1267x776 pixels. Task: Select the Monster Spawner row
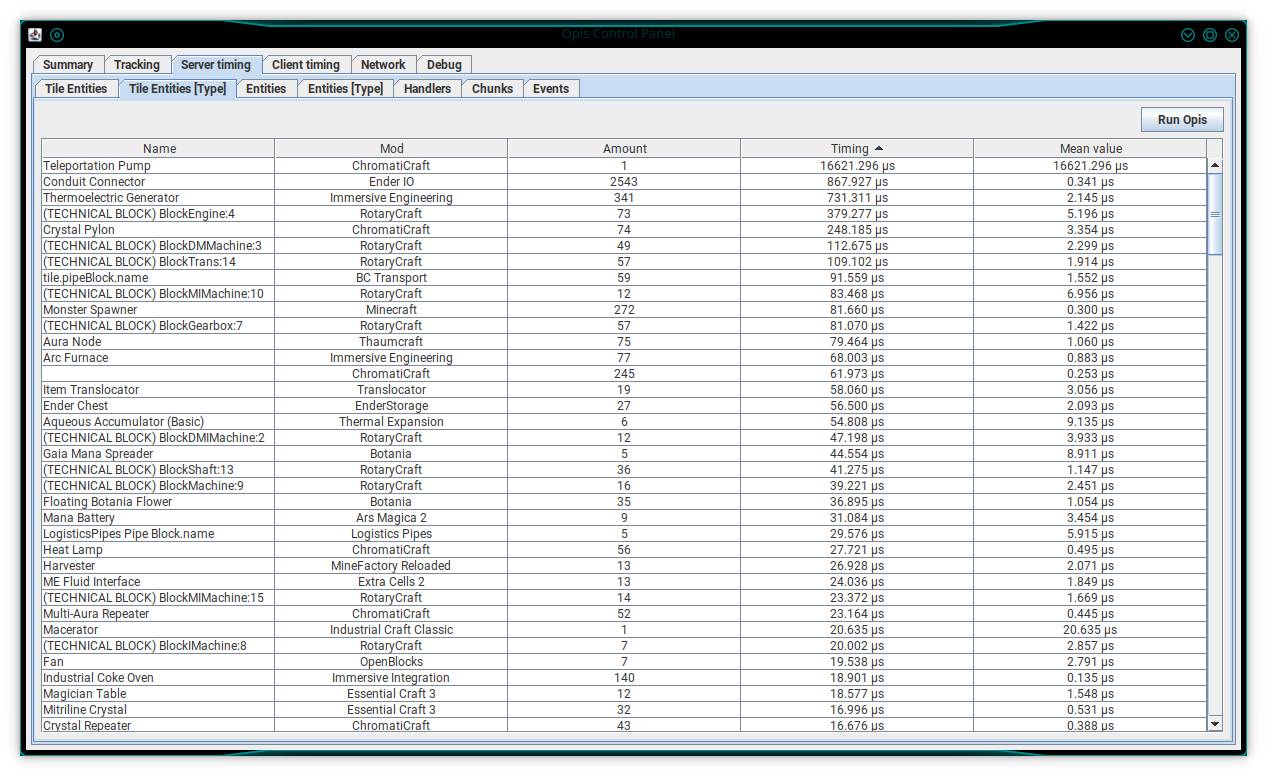click(x=624, y=310)
